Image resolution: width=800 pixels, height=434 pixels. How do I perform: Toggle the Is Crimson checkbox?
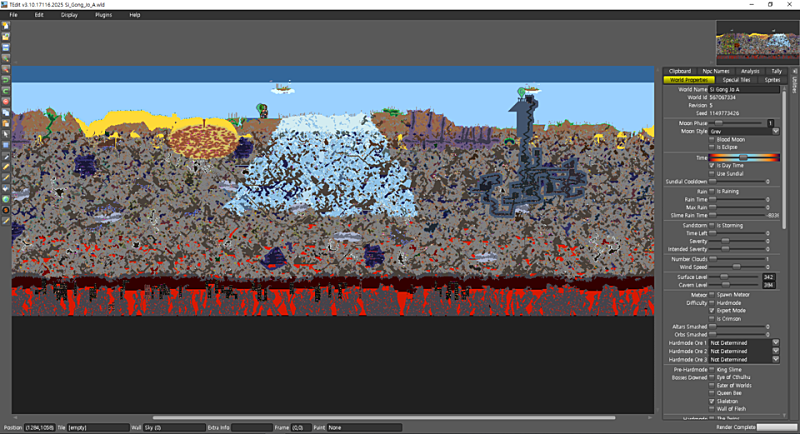pos(712,319)
